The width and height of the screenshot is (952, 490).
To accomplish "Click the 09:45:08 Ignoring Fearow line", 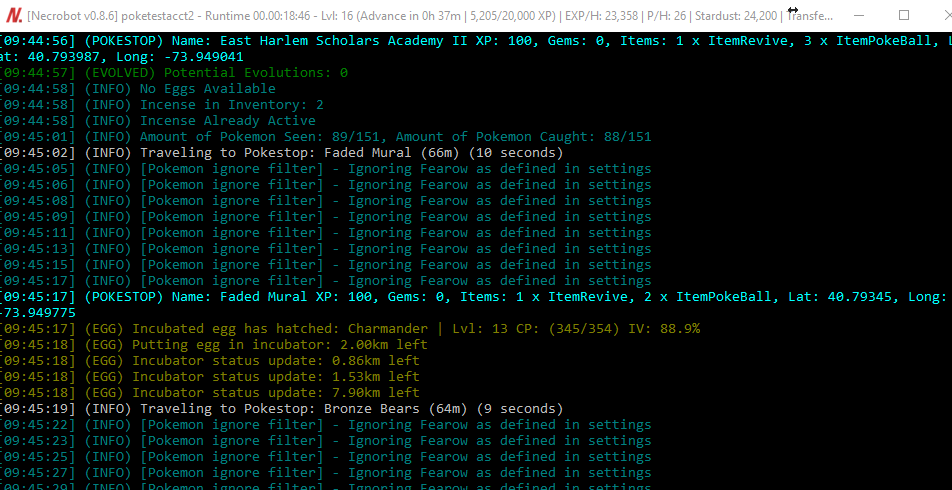I will pos(325,201).
